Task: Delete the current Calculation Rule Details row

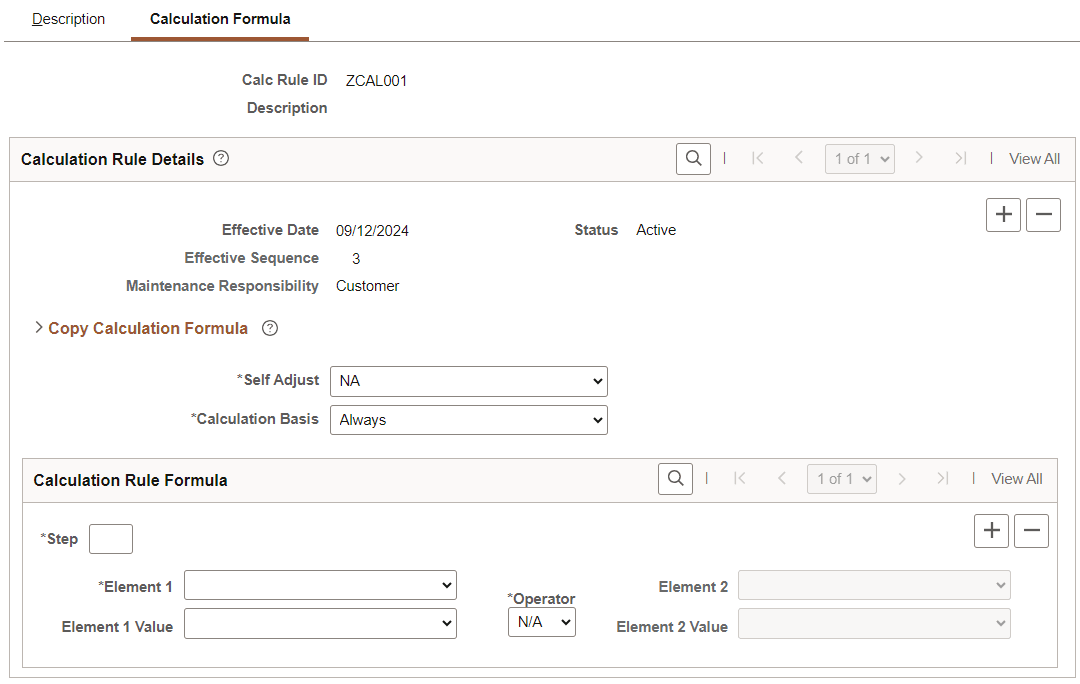Action: [x=1043, y=214]
